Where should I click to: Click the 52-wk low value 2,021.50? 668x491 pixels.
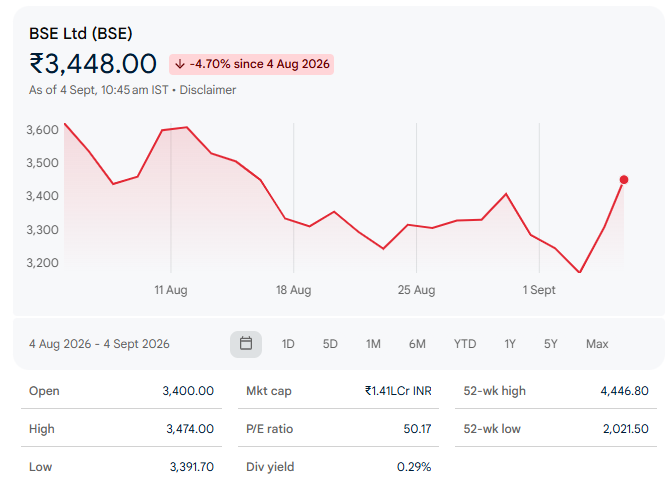point(625,429)
